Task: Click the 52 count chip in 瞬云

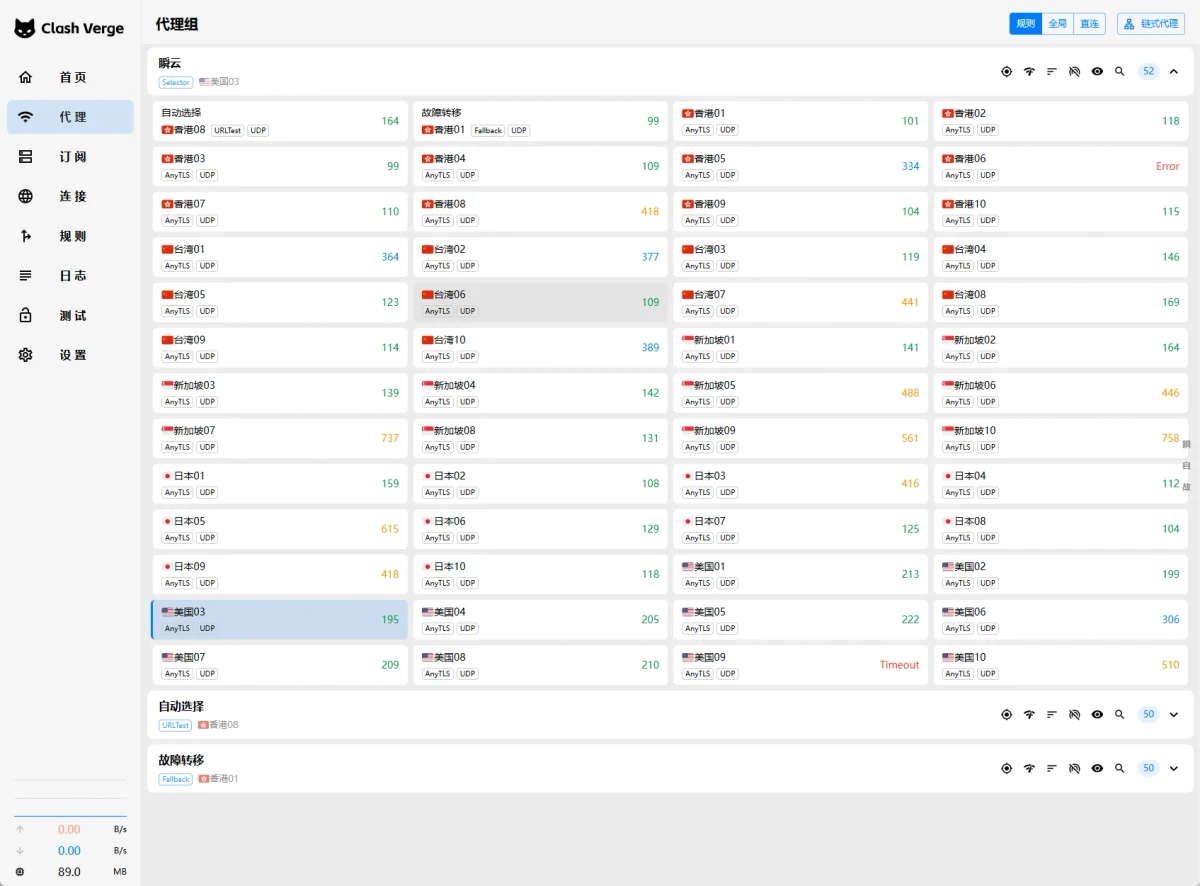Action: click(1149, 71)
